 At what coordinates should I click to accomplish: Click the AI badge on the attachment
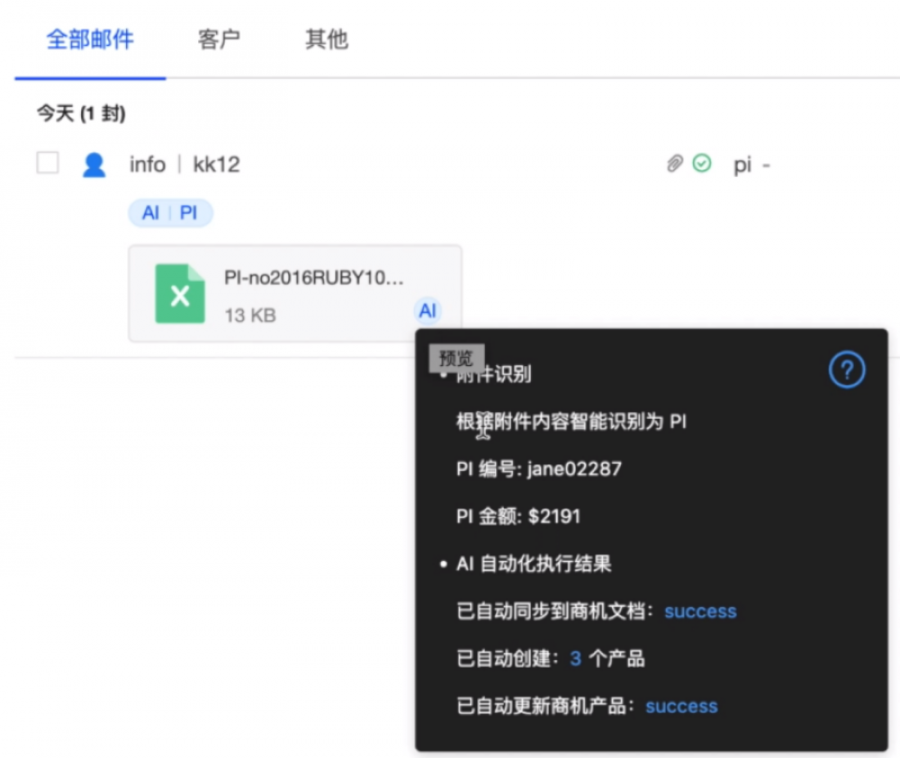(x=427, y=310)
